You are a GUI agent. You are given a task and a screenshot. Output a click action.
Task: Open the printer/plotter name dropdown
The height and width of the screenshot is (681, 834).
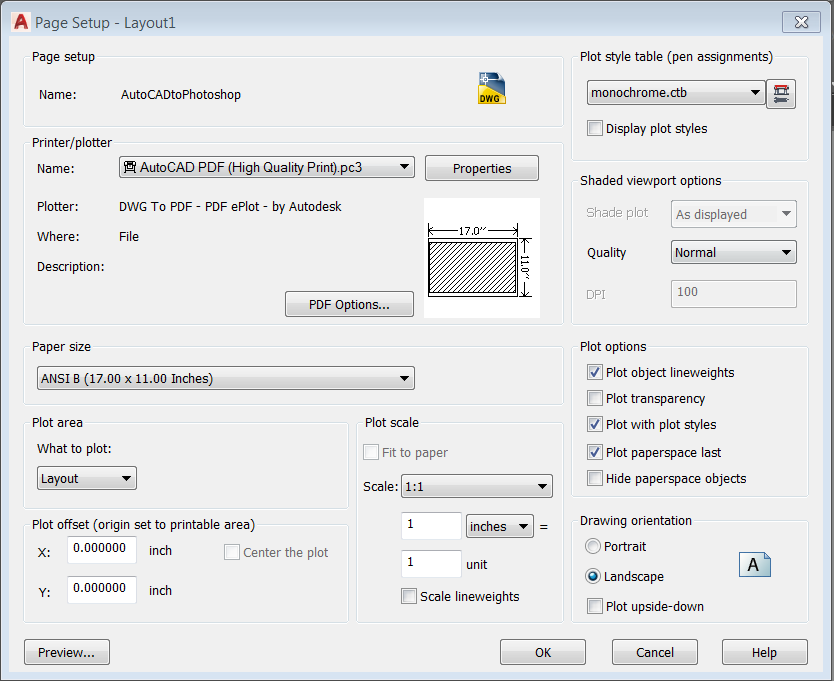pos(266,167)
